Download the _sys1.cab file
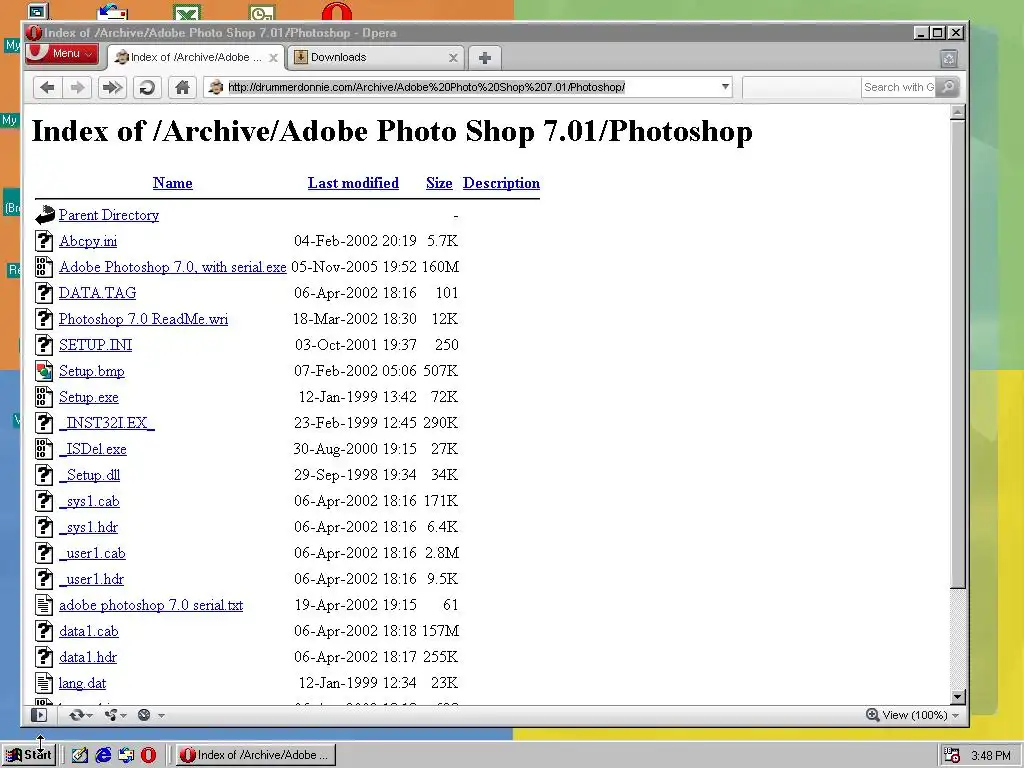 (x=89, y=501)
